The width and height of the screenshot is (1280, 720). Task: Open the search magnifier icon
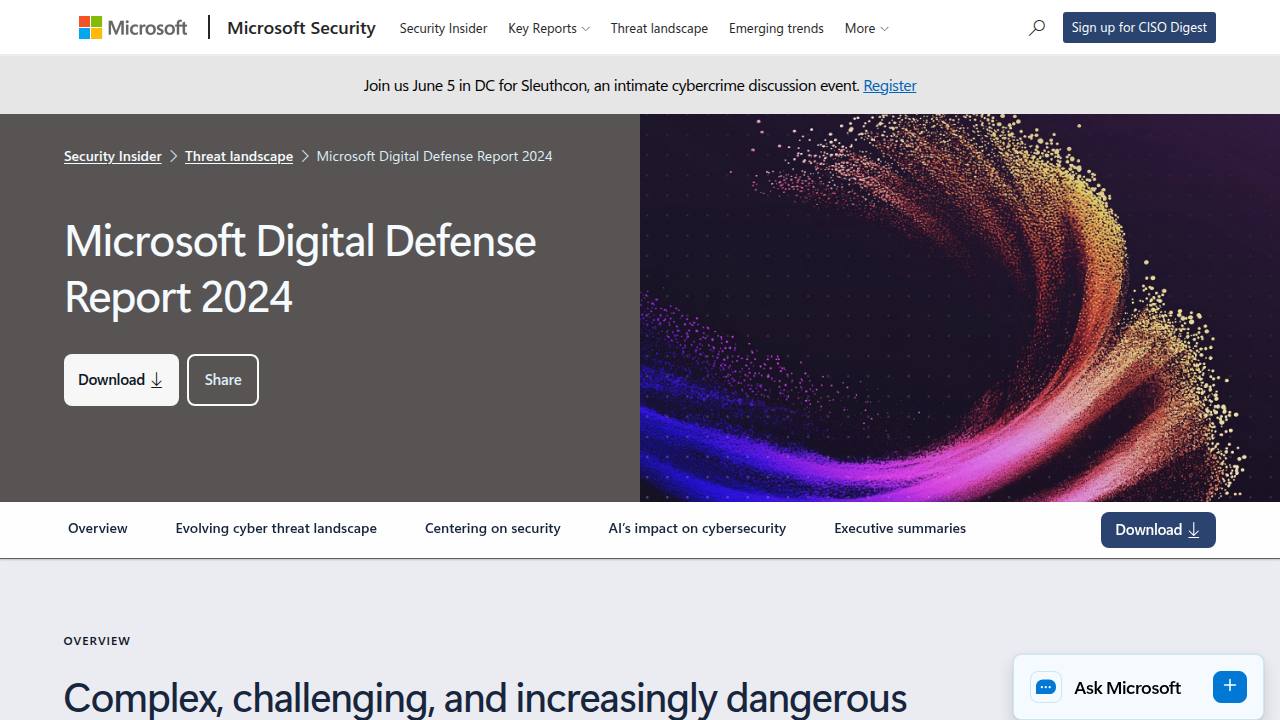coord(1037,28)
